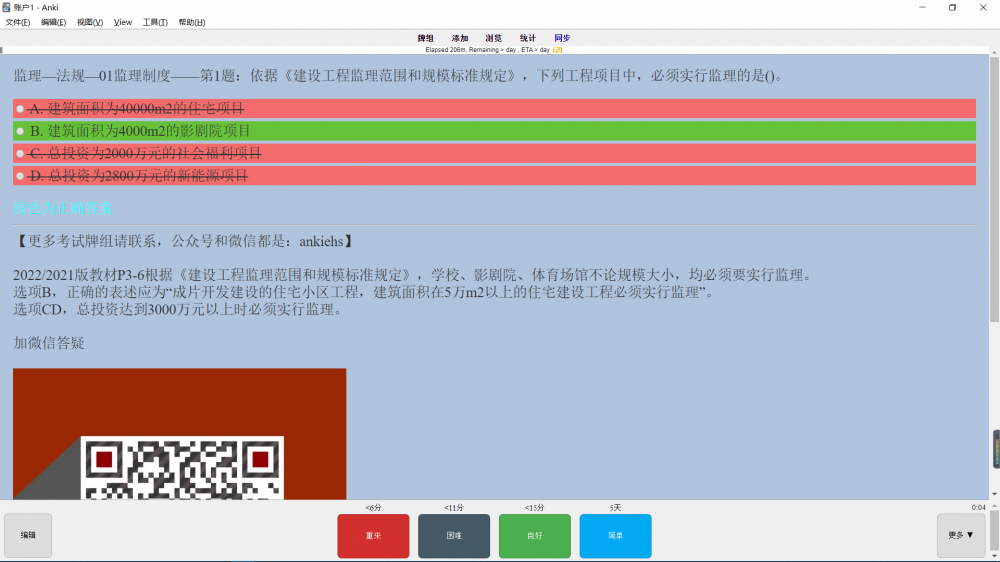Screen dimensions: 1000x562
Task: Click the scrollbar down arrow of card area
Action: click(x=994, y=494)
